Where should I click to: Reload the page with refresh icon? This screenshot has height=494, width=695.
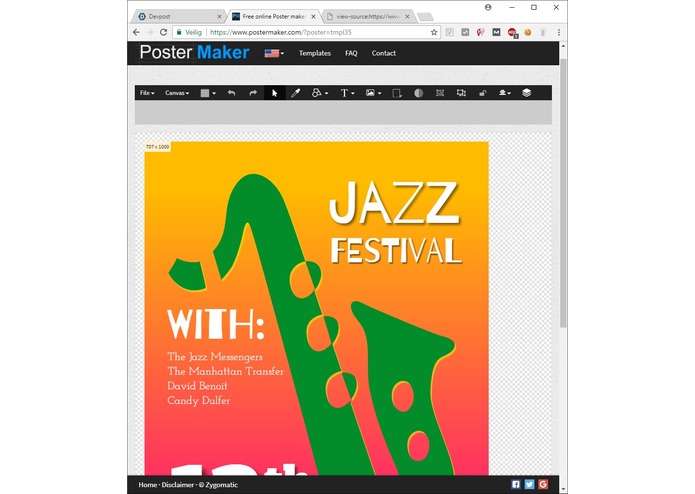[x=164, y=32]
